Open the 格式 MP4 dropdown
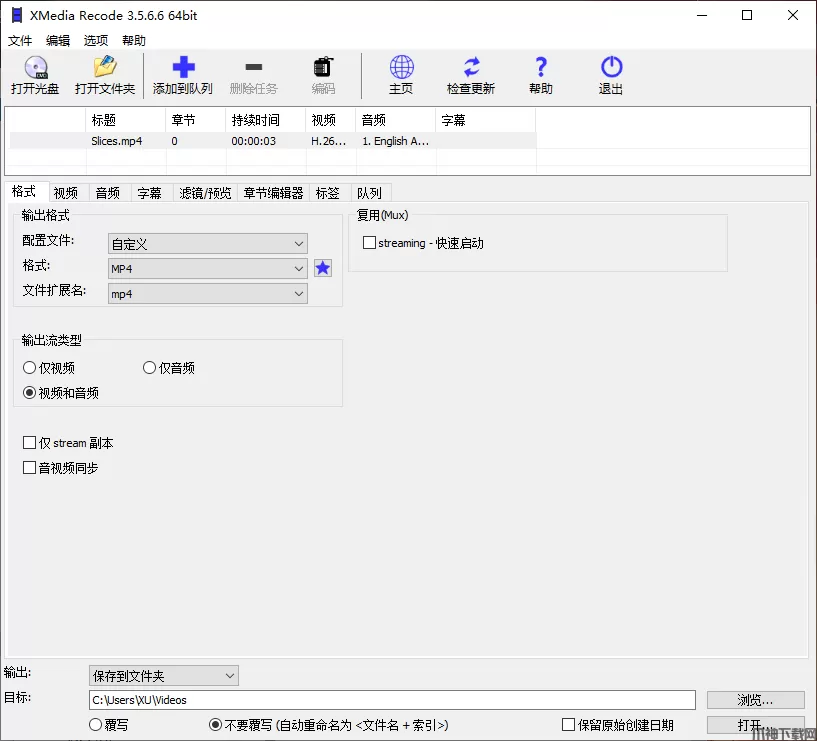The height and width of the screenshot is (741, 817). coord(207,269)
